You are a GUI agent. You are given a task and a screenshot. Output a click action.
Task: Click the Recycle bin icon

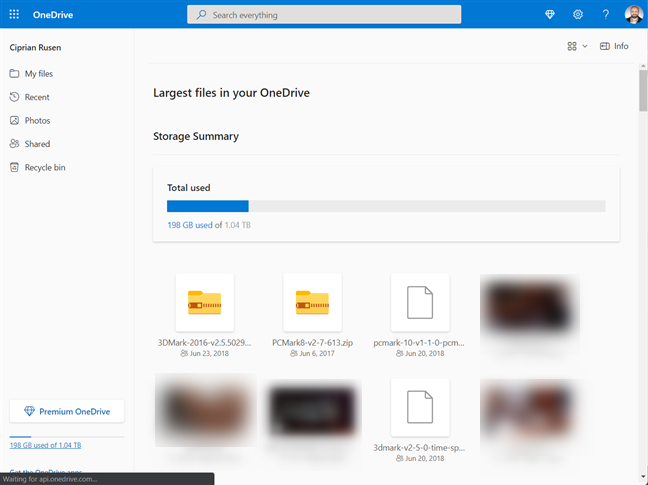(x=14, y=167)
